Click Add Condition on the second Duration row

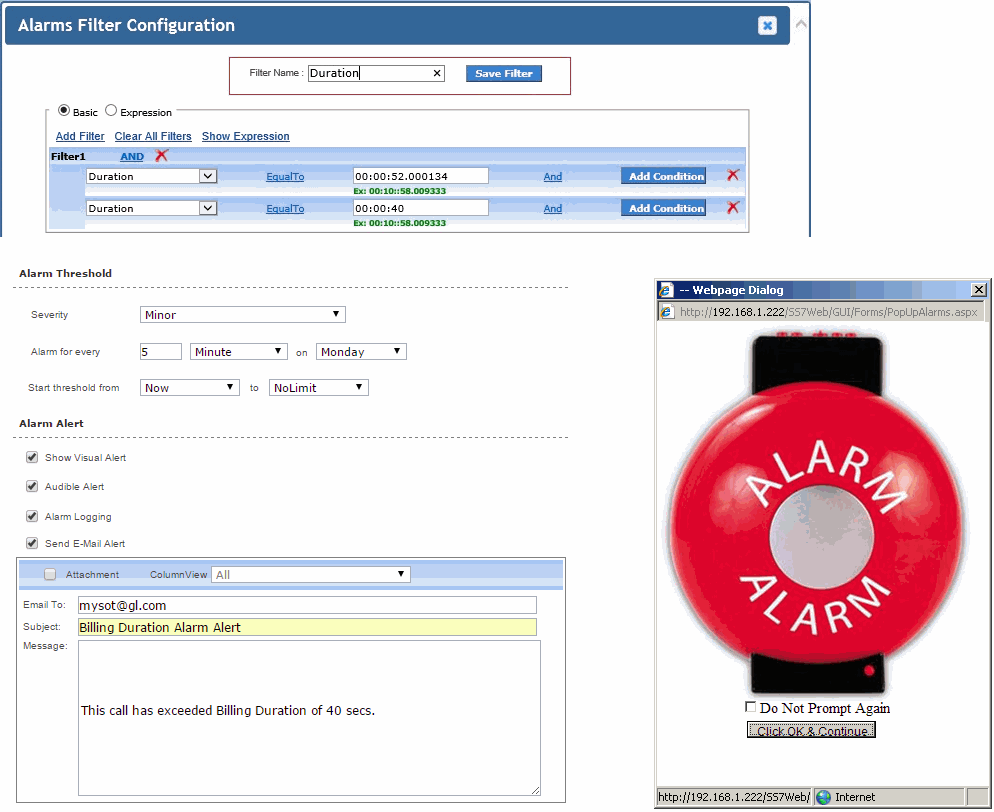click(663, 208)
